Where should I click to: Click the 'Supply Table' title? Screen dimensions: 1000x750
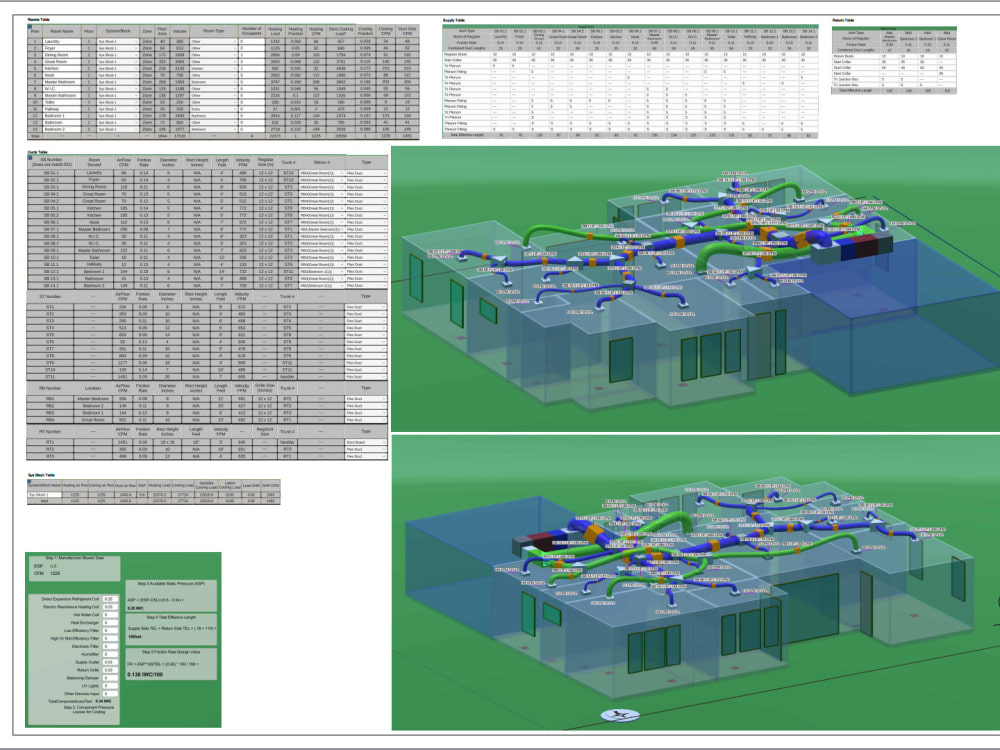tap(453, 20)
